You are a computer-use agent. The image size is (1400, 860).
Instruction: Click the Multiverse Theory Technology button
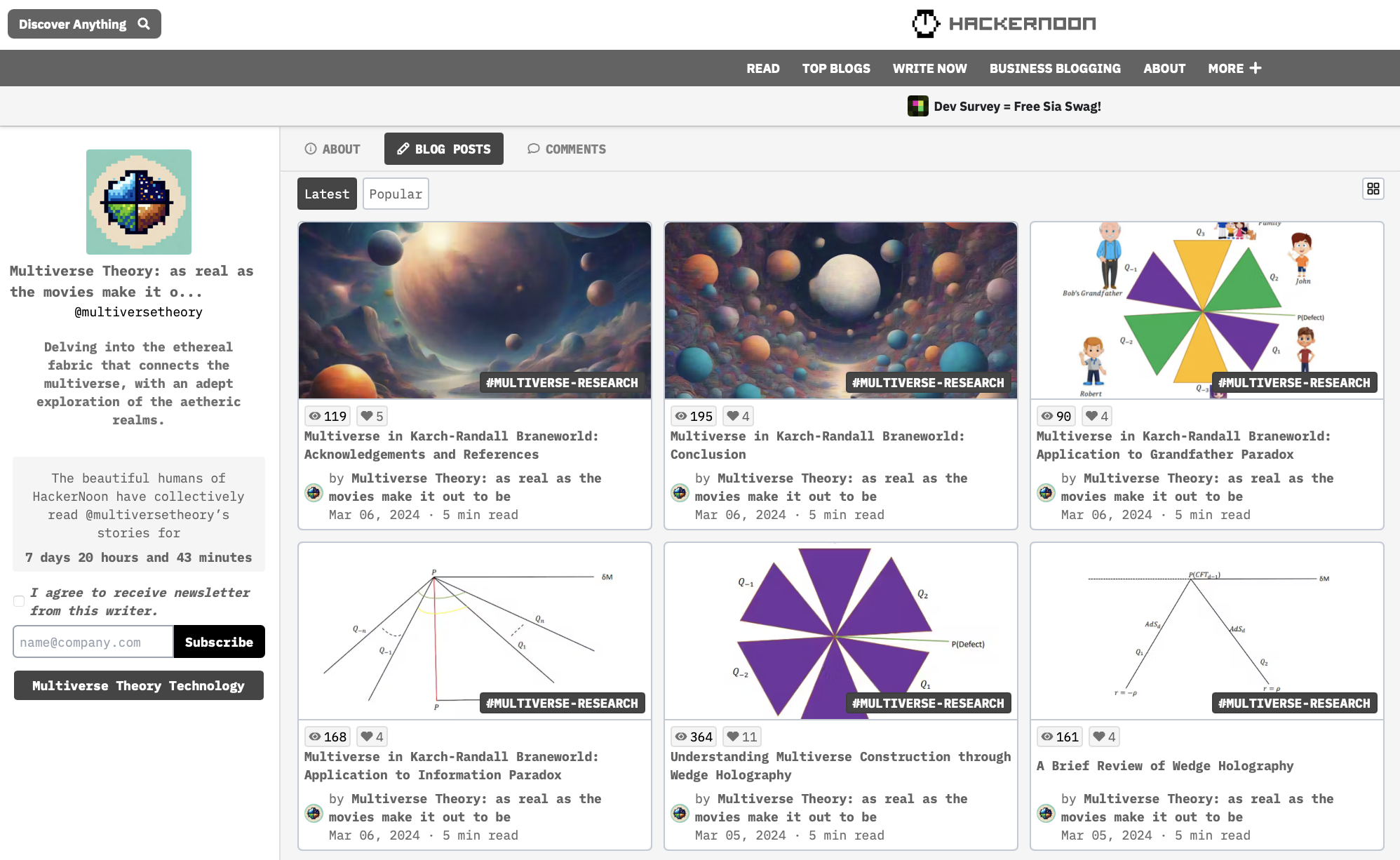139,685
